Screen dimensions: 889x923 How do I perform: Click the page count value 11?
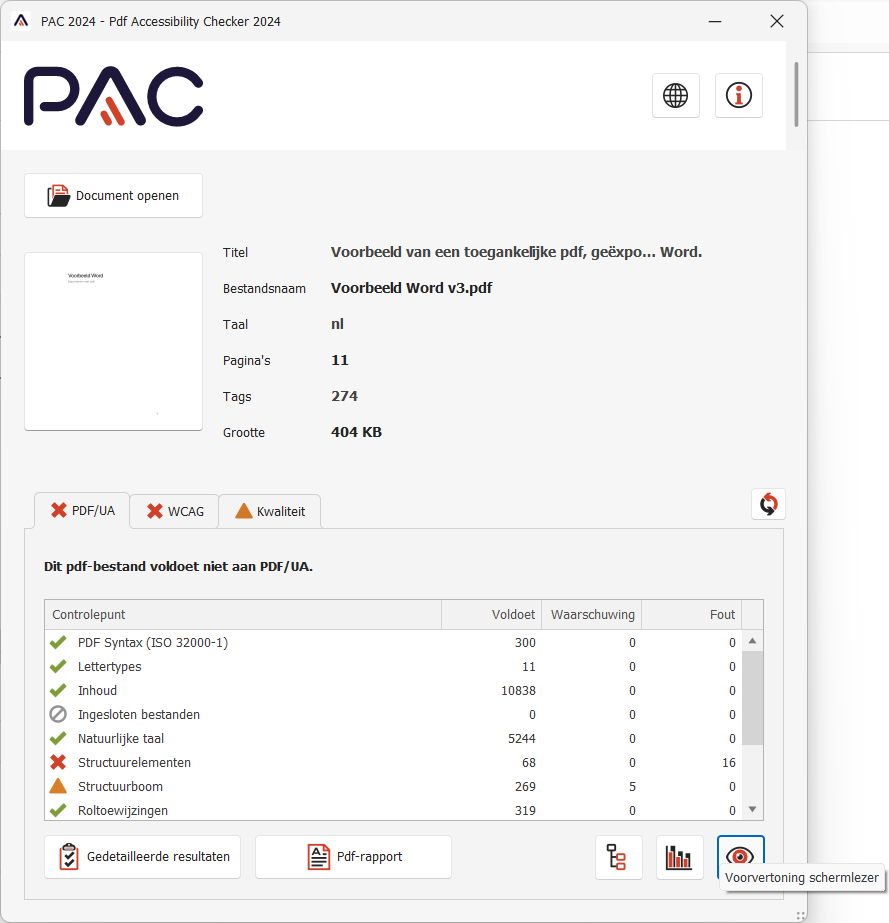tap(340, 360)
